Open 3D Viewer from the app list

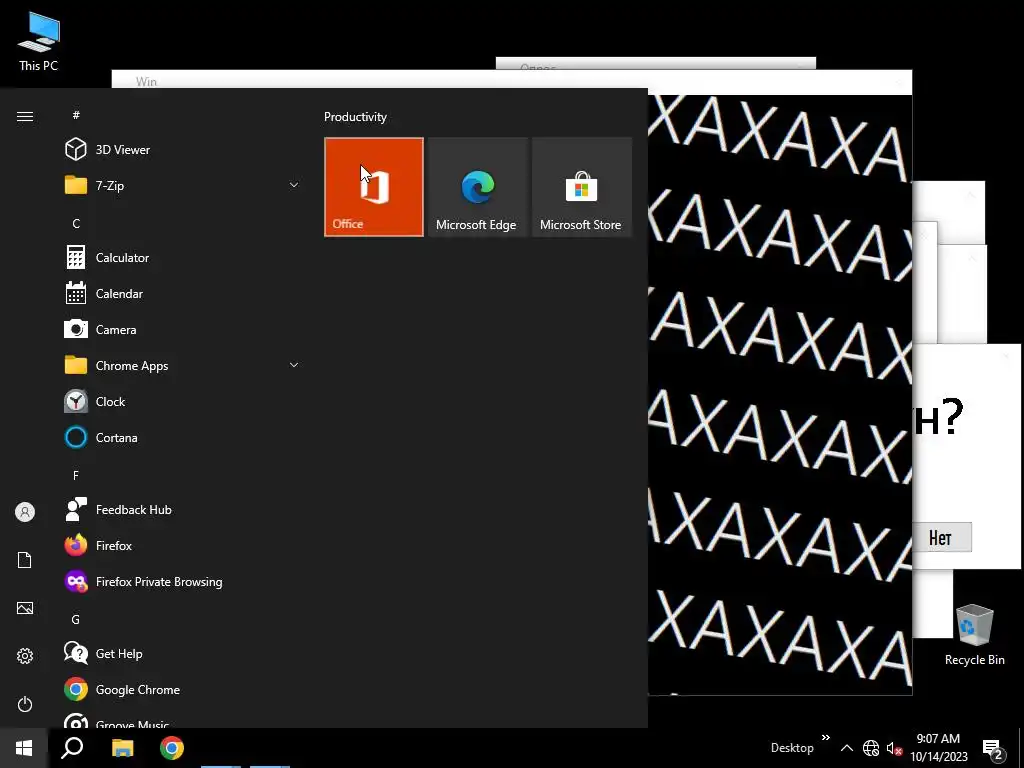pos(183,150)
